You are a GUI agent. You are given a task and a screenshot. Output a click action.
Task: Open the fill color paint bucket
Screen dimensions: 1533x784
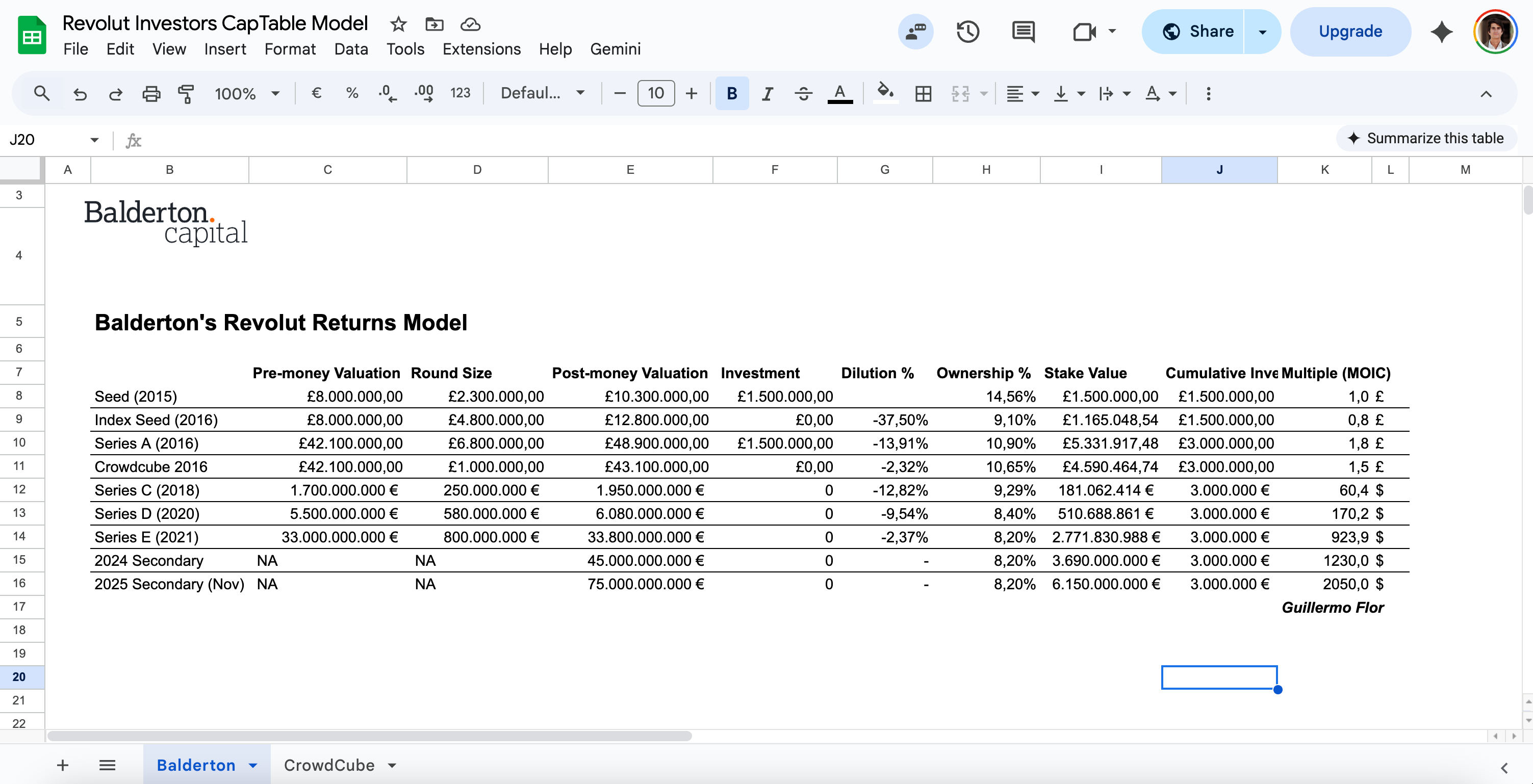885,92
